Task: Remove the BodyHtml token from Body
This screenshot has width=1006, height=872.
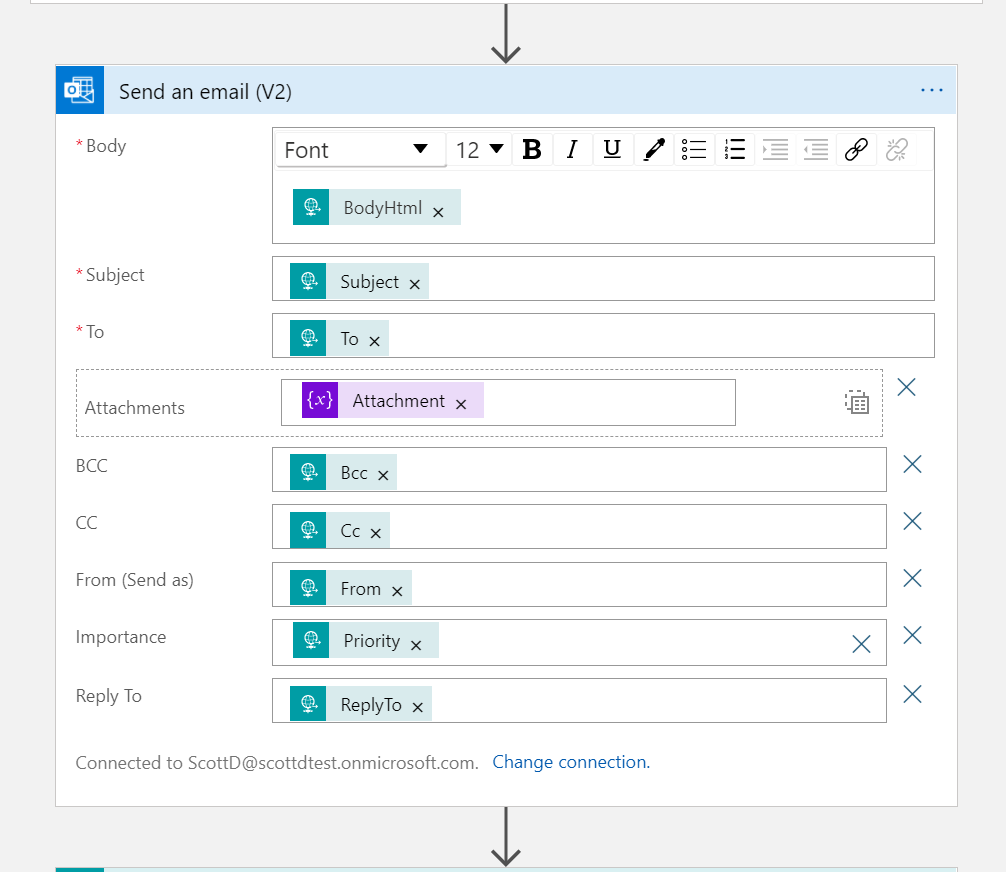Action: coord(438,212)
